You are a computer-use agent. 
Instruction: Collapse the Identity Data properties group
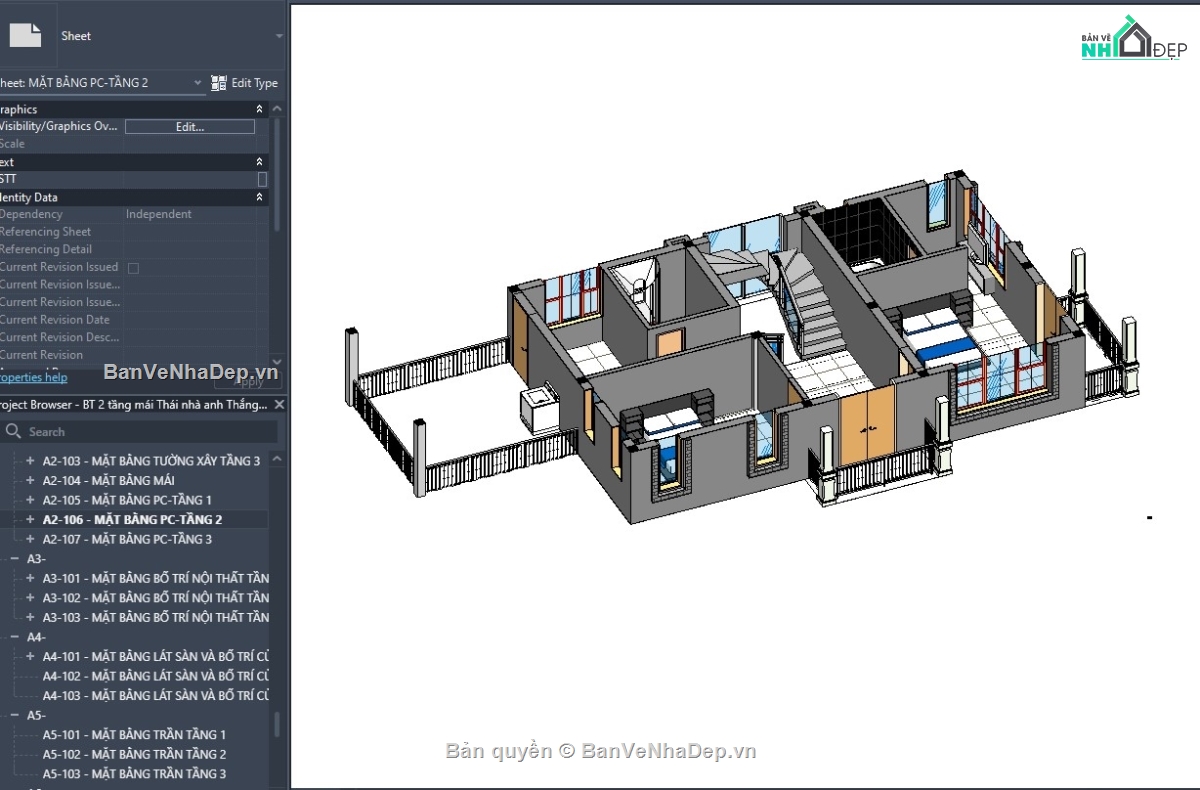pyautogui.click(x=259, y=198)
